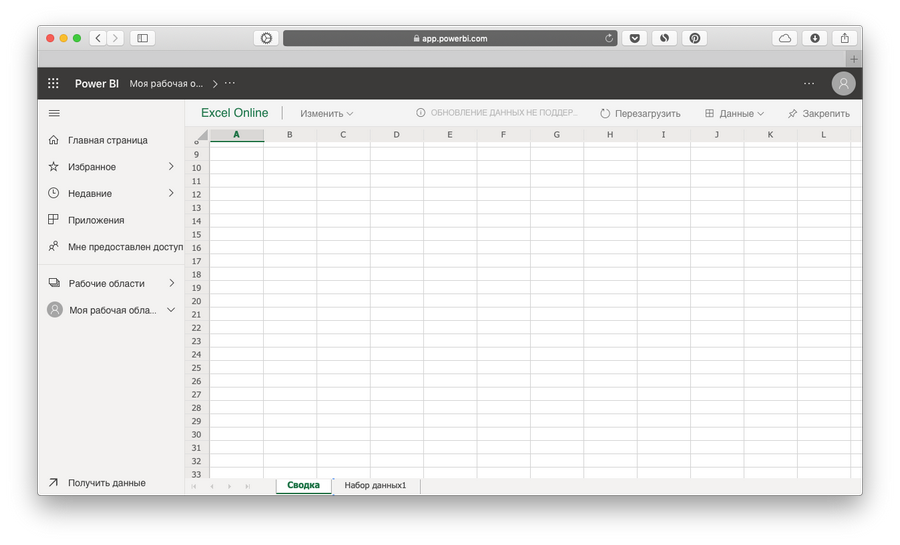Screen dimensions: 900x545
Task: Click the Safari downloads icon
Action: click(x=814, y=38)
